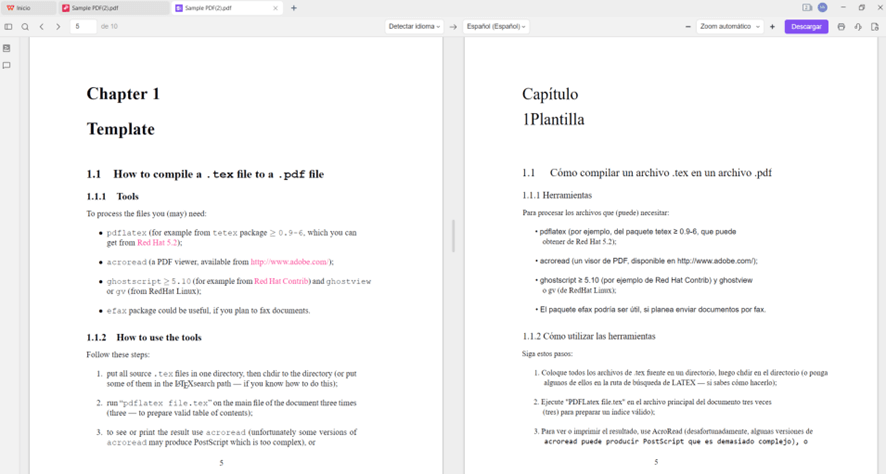Open document settings icon at far right
886x474 pixels.
point(875,27)
